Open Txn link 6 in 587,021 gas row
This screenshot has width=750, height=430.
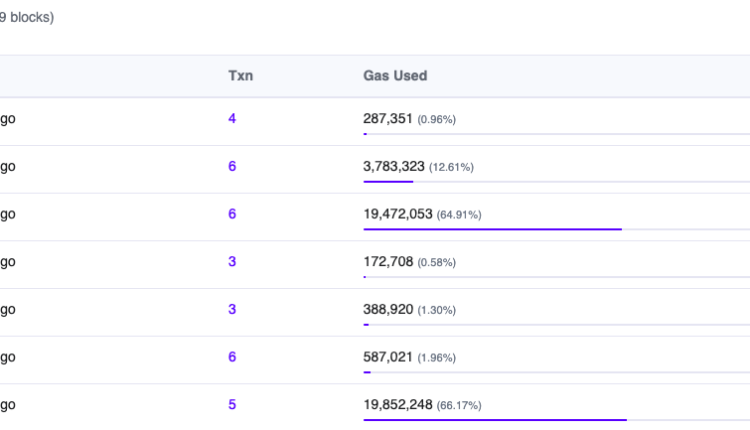coord(232,357)
